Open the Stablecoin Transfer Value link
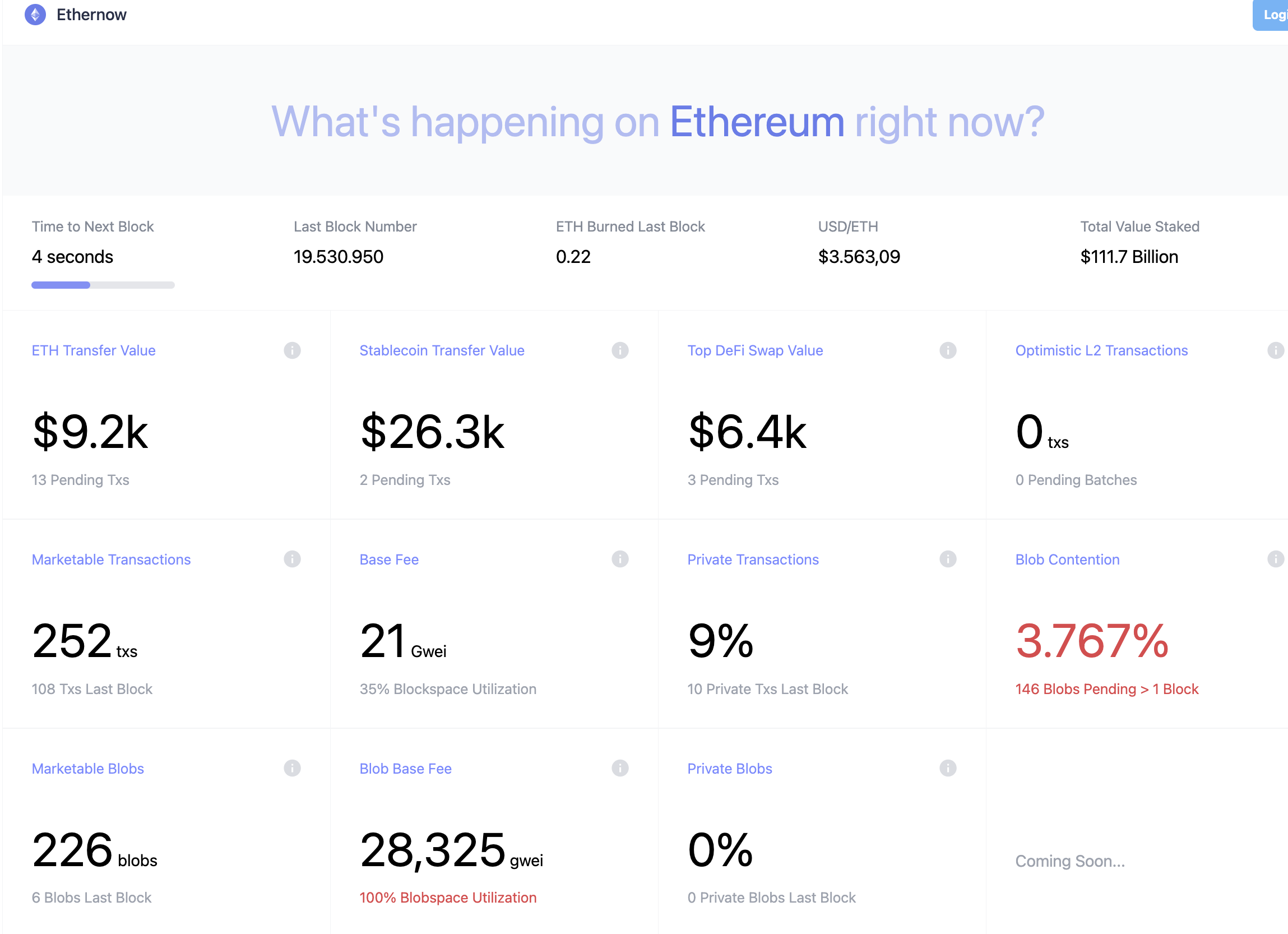 pyautogui.click(x=442, y=350)
